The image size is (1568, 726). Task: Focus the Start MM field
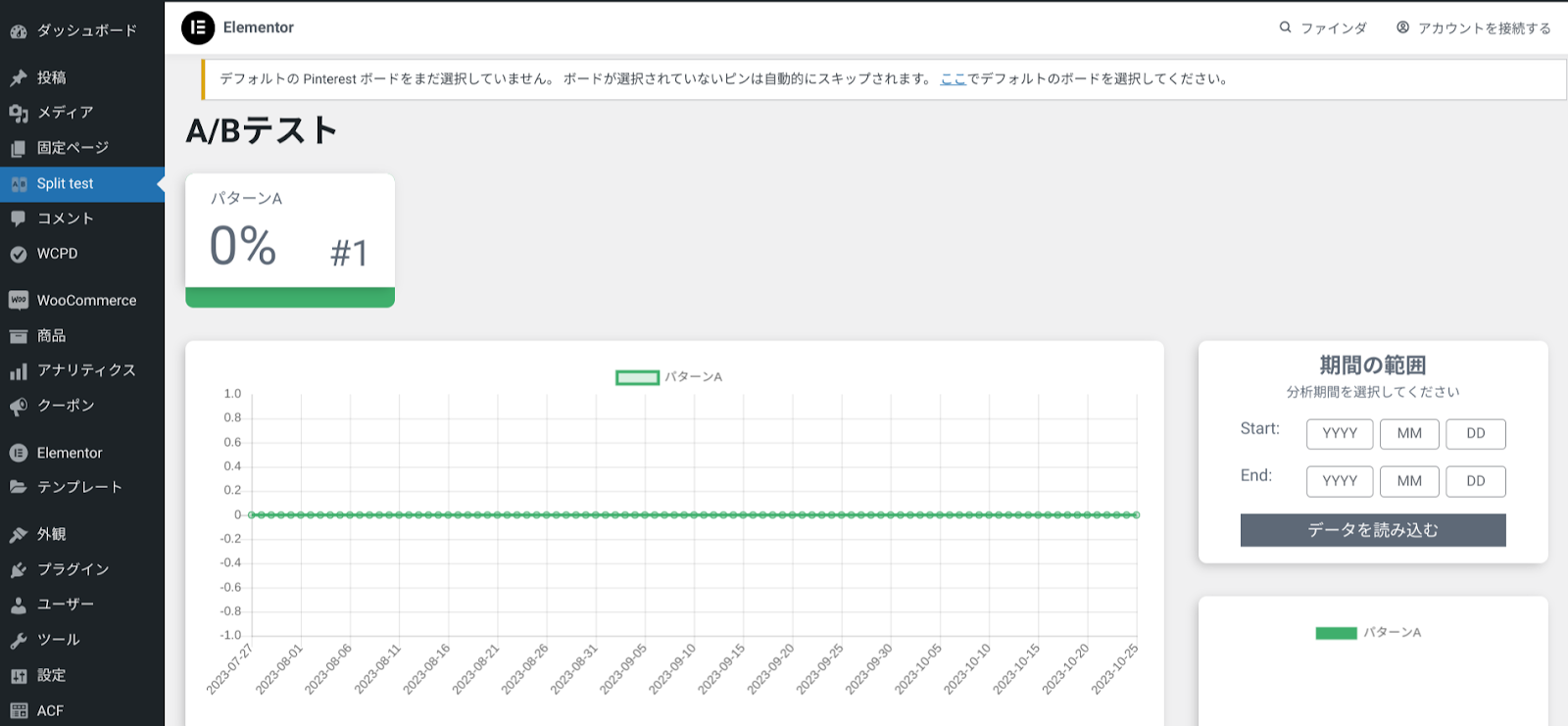(x=1409, y=434)
